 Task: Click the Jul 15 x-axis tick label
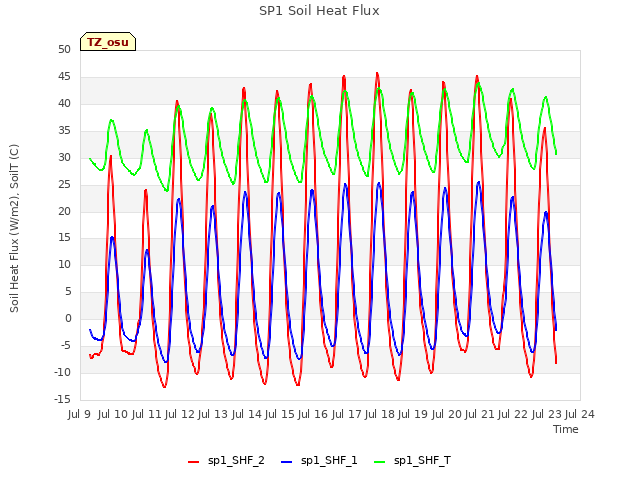pos(280,414)
